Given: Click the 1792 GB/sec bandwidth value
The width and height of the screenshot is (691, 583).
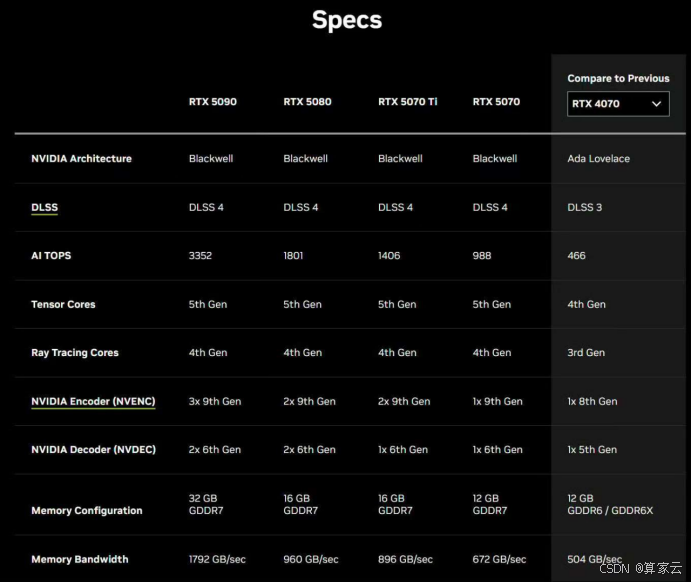Looking at the screenshot, I should [217, 560].
